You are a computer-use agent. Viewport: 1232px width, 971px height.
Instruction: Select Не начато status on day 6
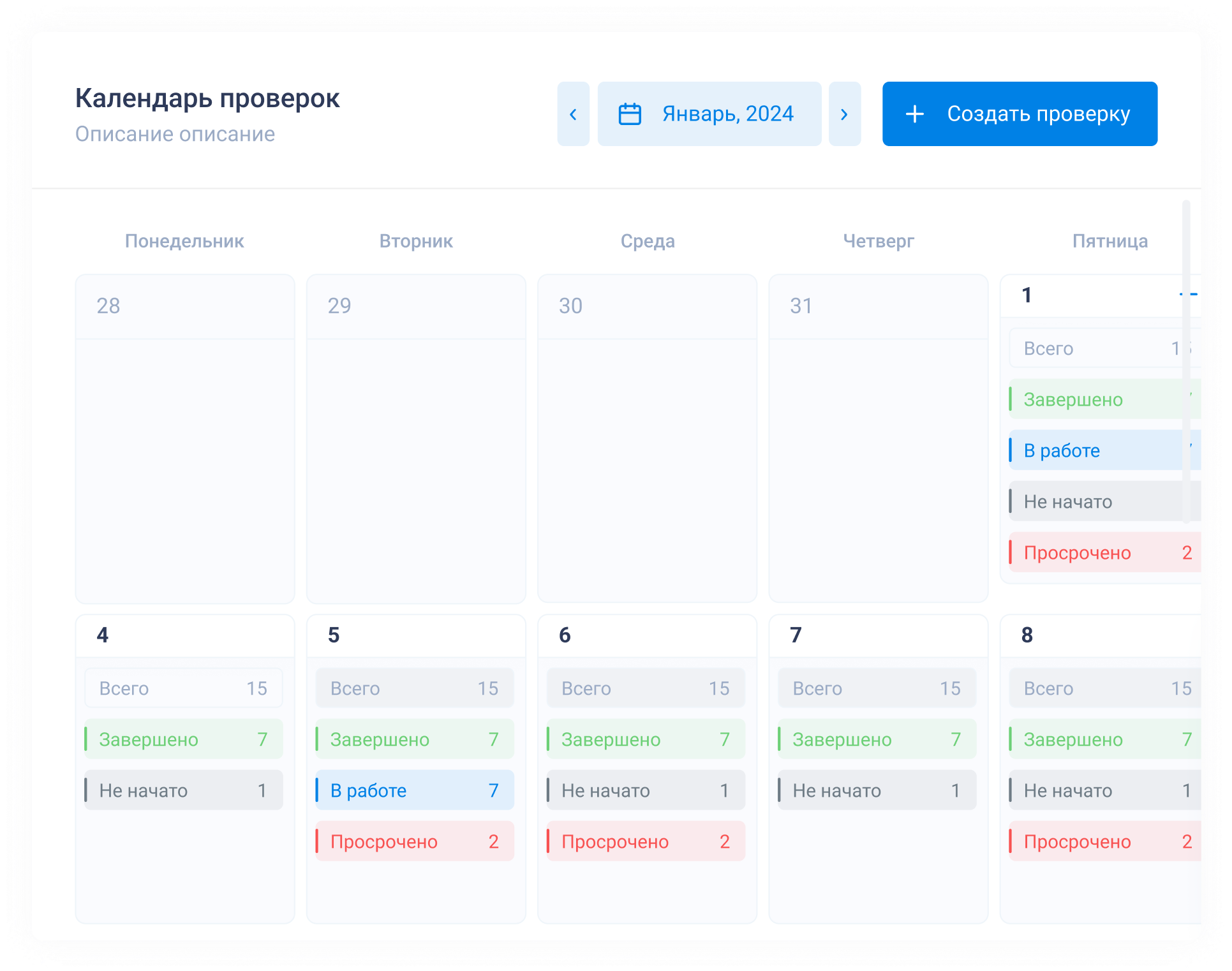(646, 790)
